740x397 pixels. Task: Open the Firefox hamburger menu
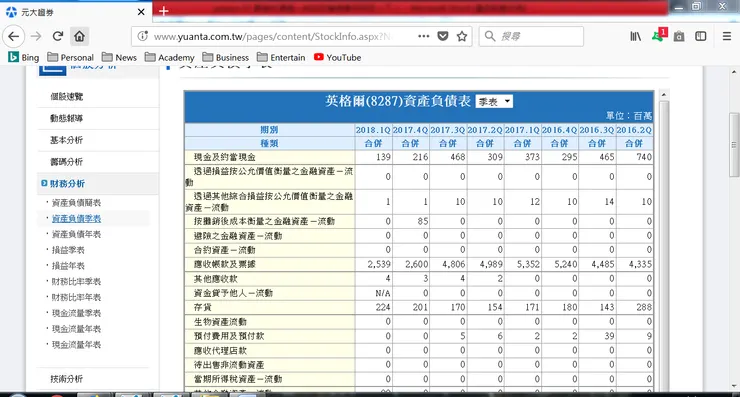727,36
